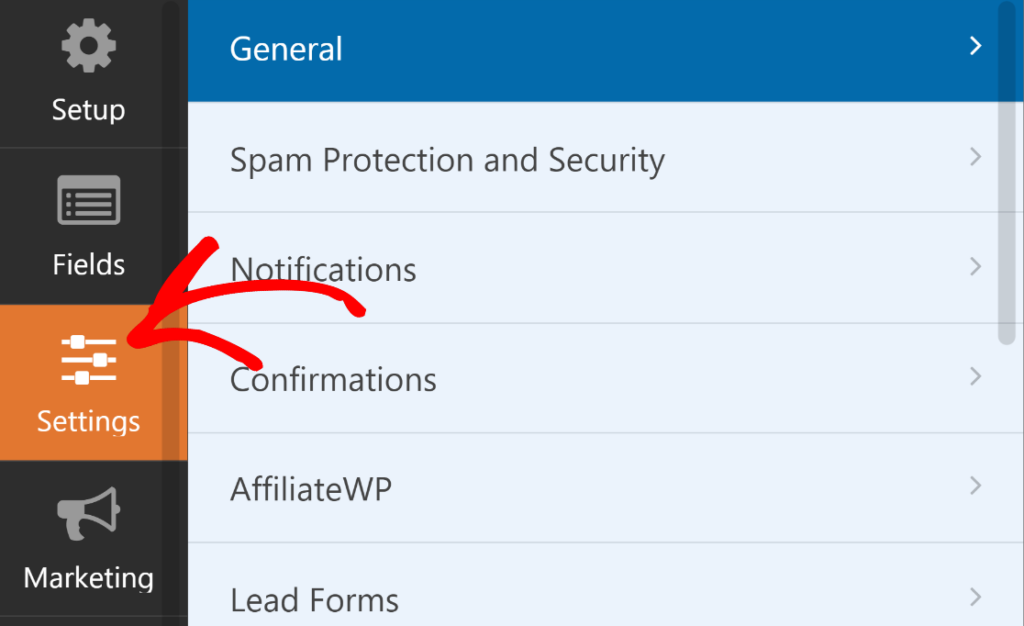Expand the Confirmations chevron
The height and width of the screenshot is (626, 1024).
pyautogui.click(x=977, y=377)
